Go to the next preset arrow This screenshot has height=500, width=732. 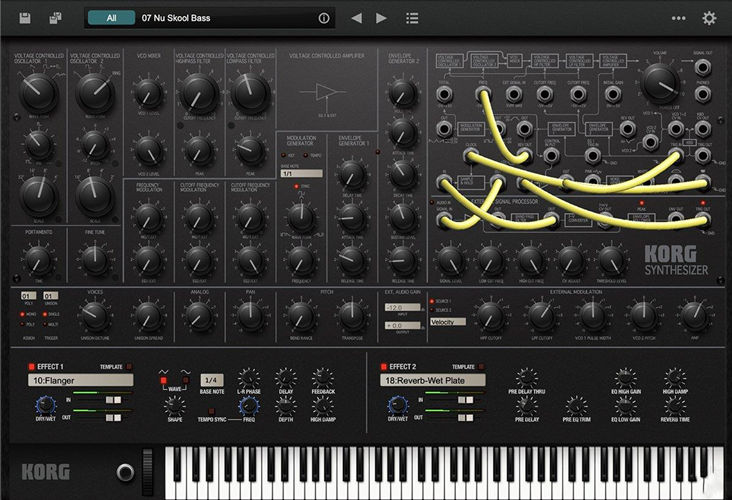[381, 18]
